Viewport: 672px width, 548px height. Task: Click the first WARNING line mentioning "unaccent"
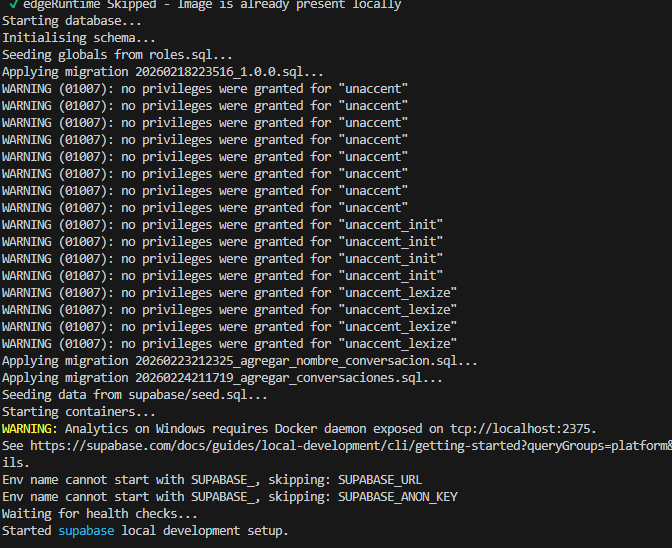pyautogui.click(x=205, y=89)
